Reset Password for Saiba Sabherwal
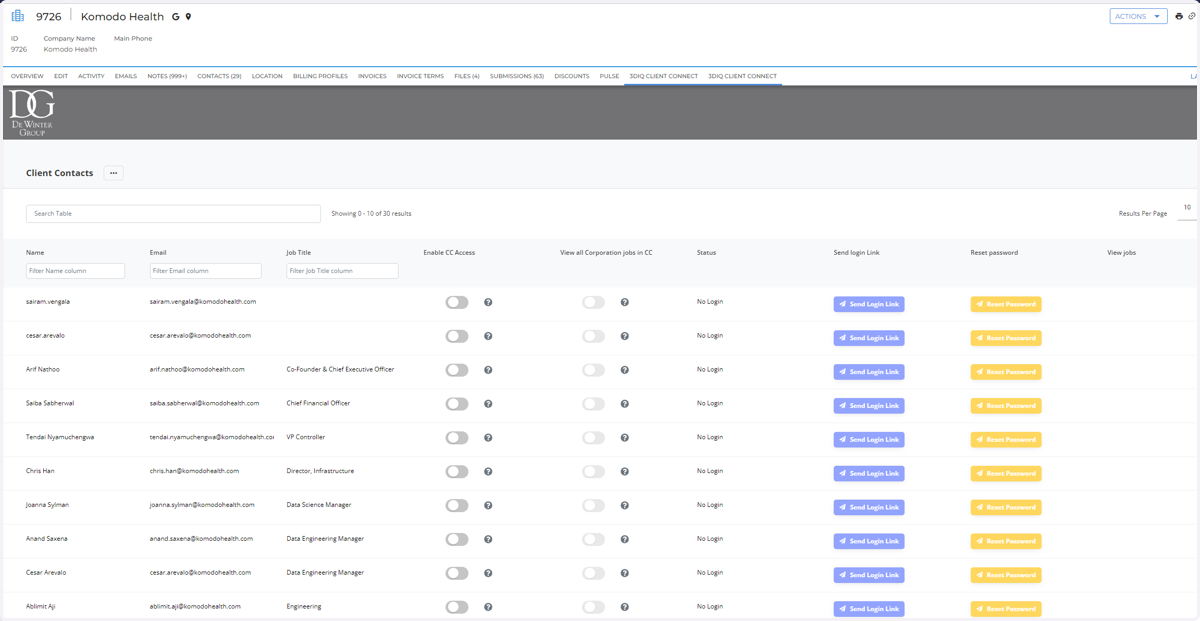This screenshot has width=1200, height=621. click(1006, 406)
